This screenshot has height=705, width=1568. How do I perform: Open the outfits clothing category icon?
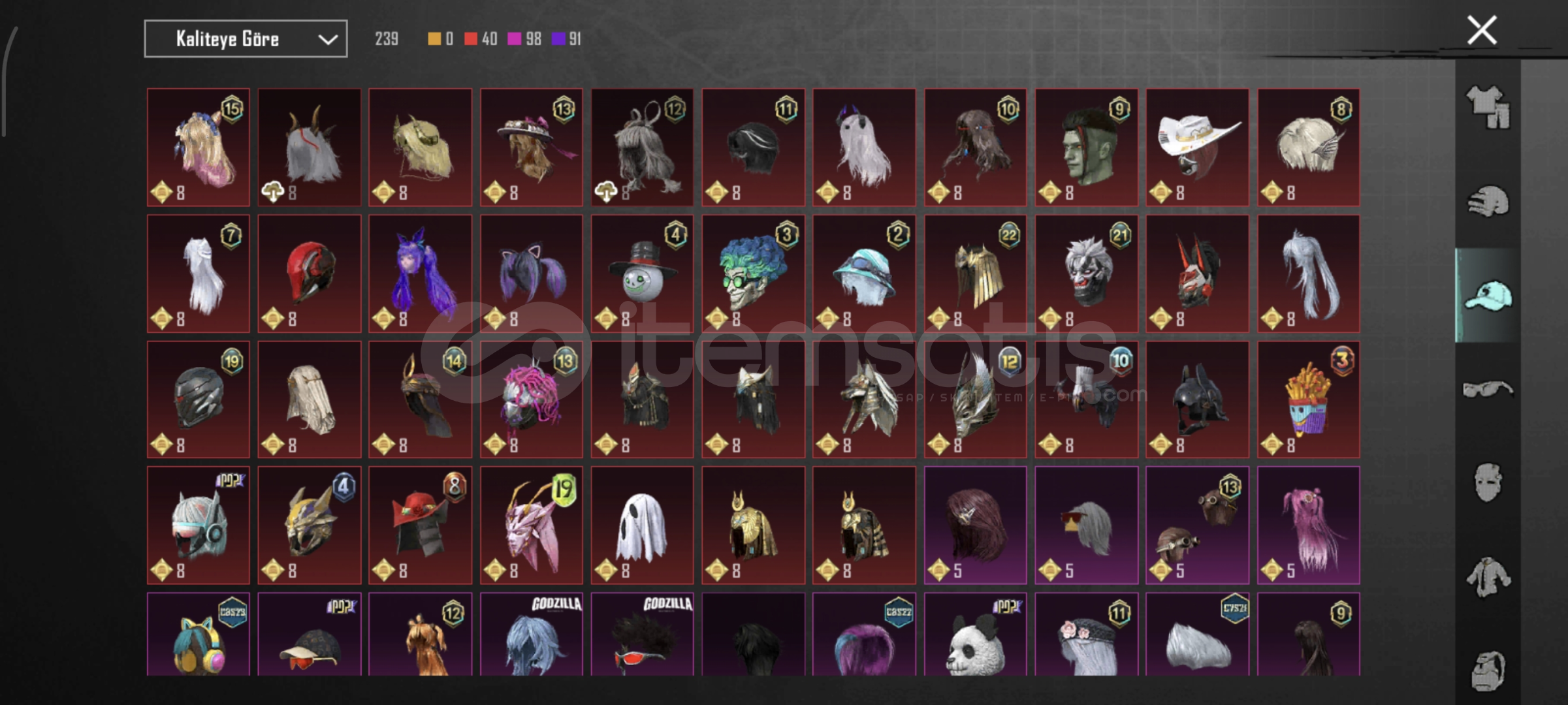pos(1488,108)
